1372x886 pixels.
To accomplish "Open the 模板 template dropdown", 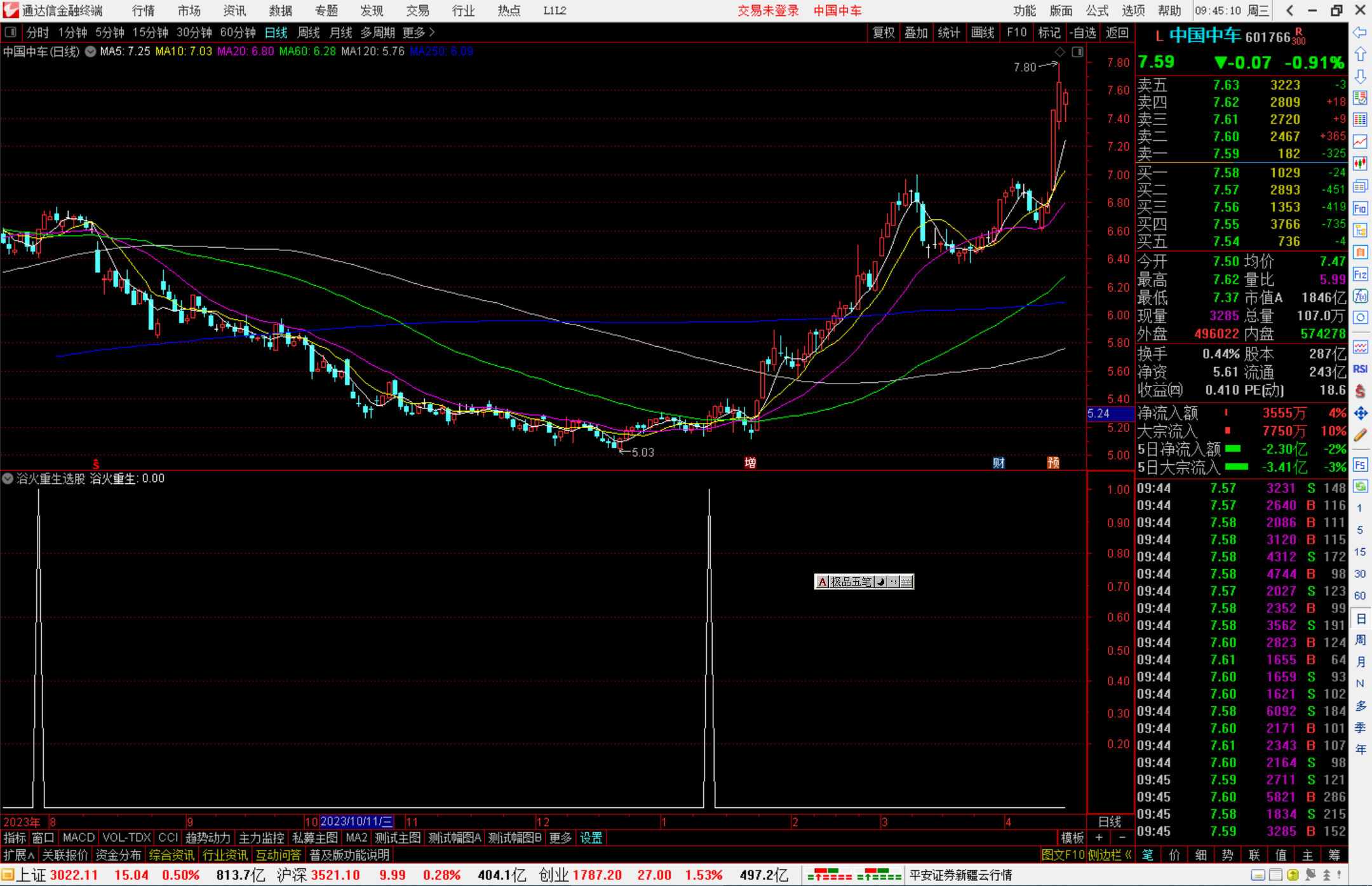I will pos(1073,838).
